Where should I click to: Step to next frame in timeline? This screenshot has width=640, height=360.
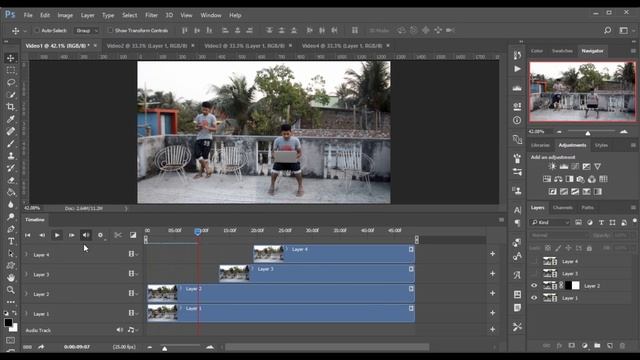[71, 235]
